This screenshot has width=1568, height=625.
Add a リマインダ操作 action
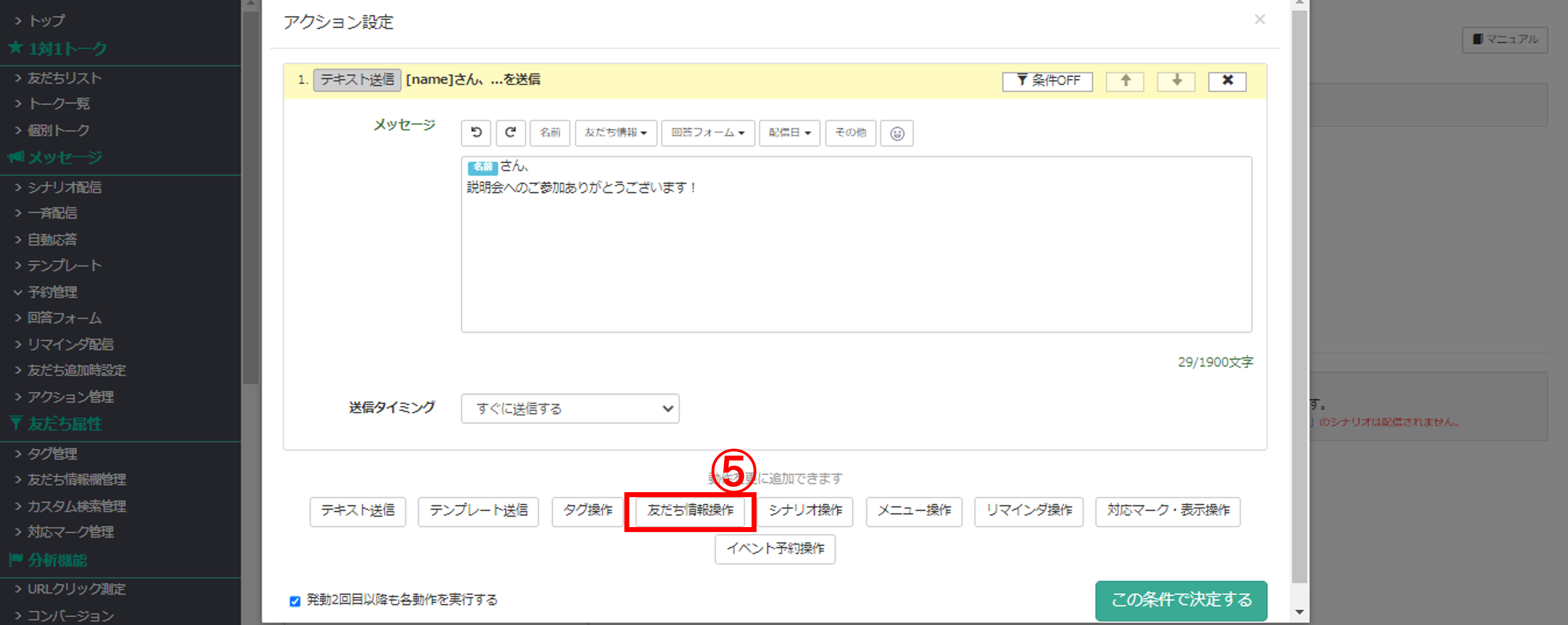[1029, 511]
